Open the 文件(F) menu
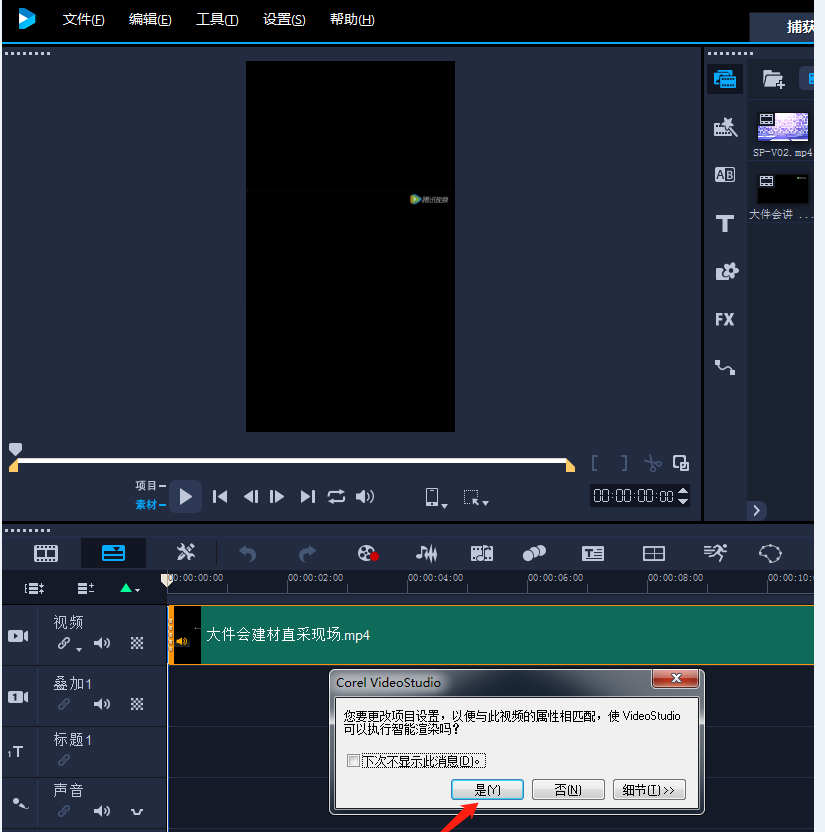The height and width of the screenshot is (832, 825). tap(83, 20)
